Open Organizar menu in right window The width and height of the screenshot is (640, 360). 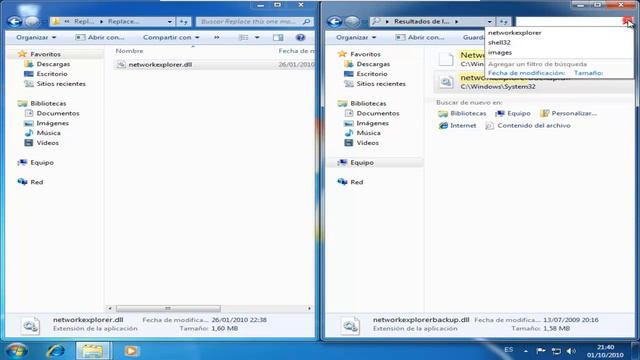coord(356,37)
